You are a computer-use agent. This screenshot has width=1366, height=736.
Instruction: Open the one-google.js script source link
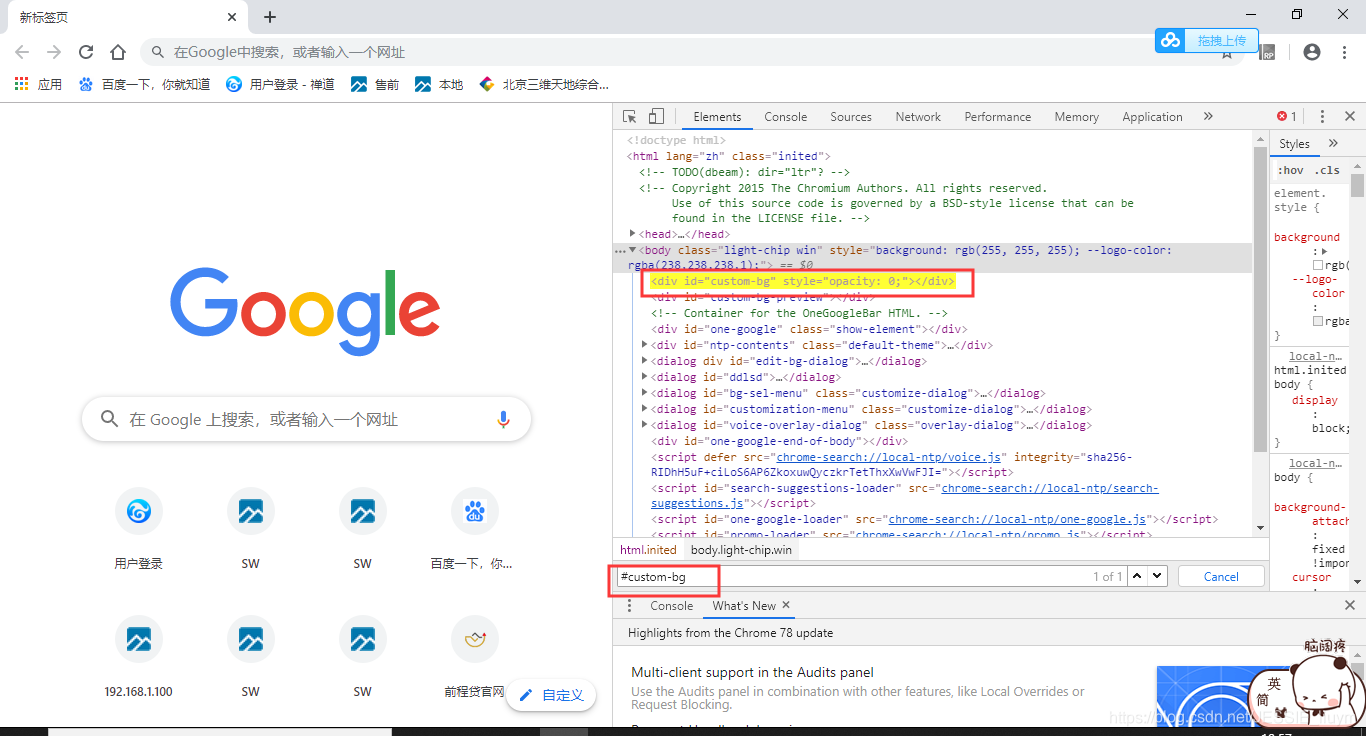1017,520
